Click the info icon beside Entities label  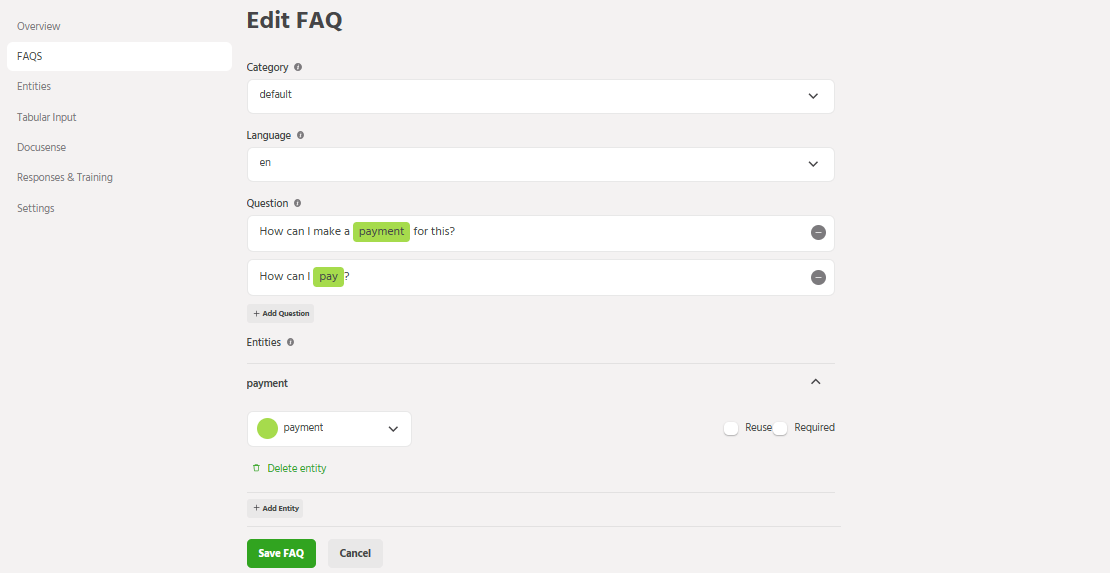pyautogui.click(x=291, y=342)
